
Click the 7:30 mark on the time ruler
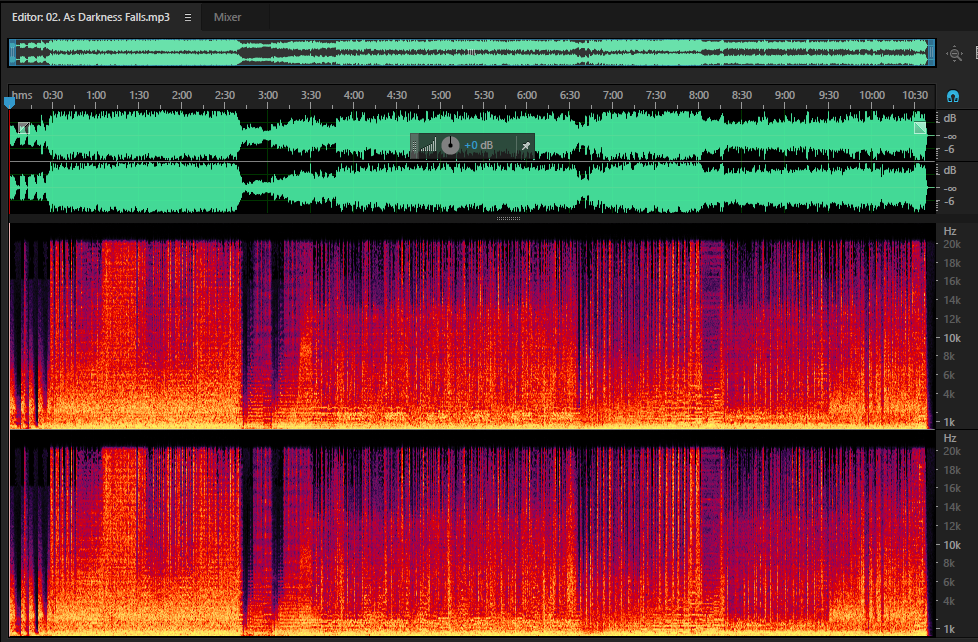(656, 95)
